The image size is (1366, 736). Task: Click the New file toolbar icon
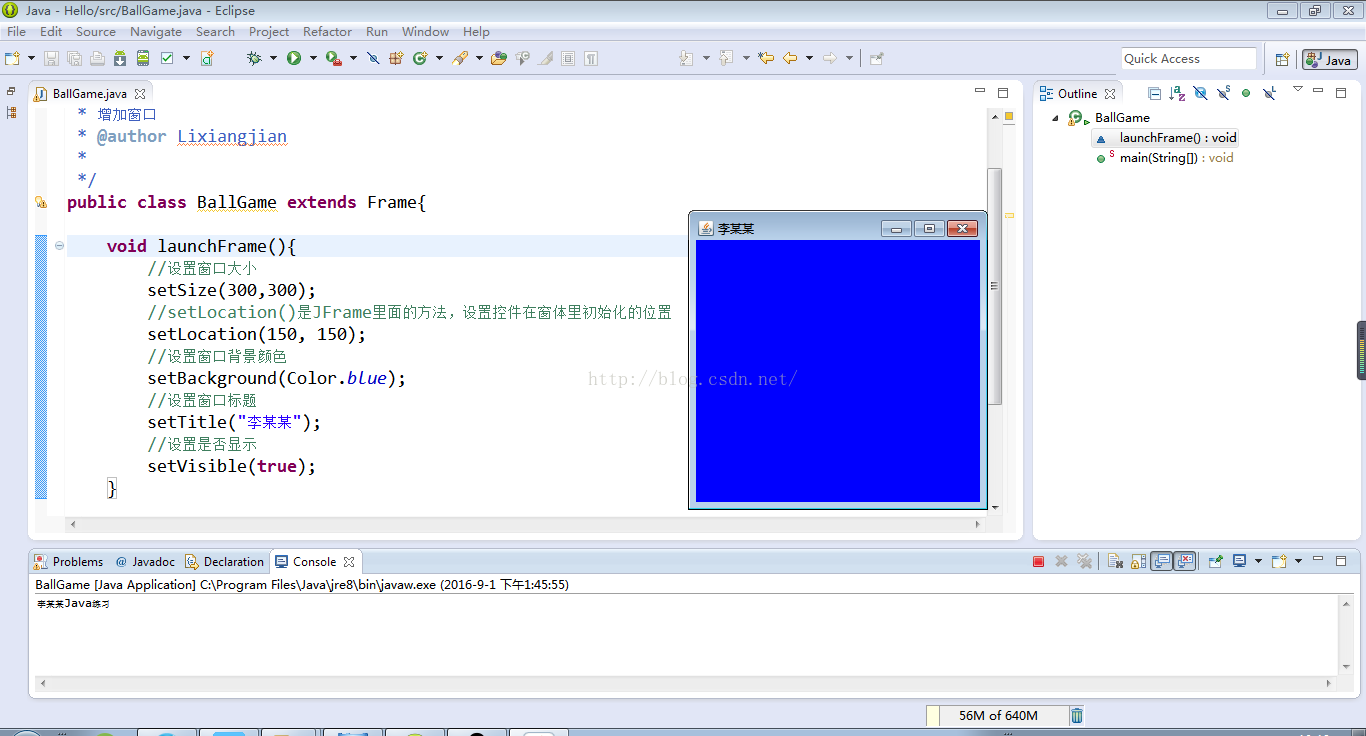[12, 58]
